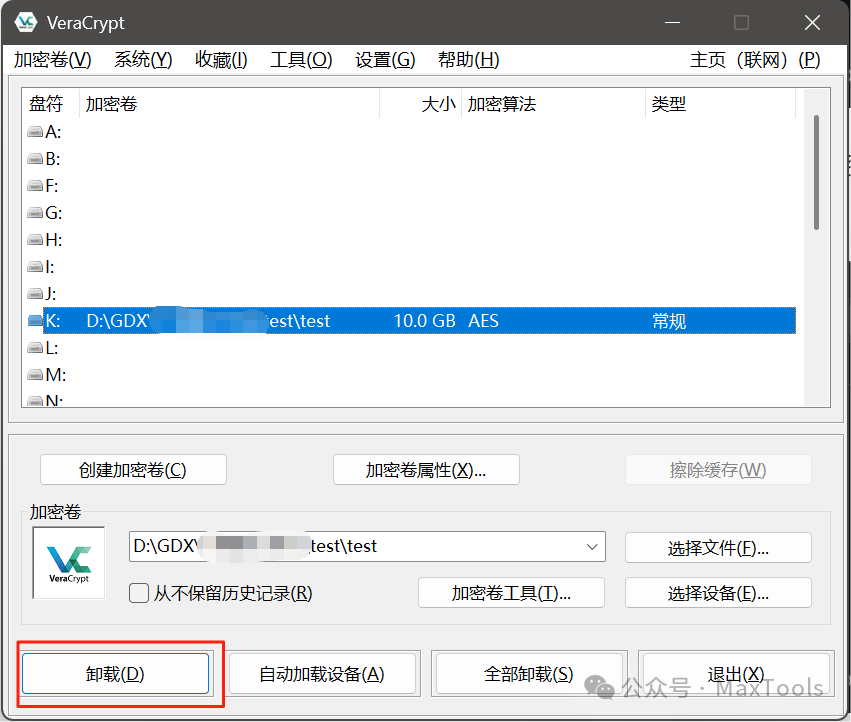Screen dimensions: 851x722
Task: Open 主页（联网）(P) link
Action: 755,60
